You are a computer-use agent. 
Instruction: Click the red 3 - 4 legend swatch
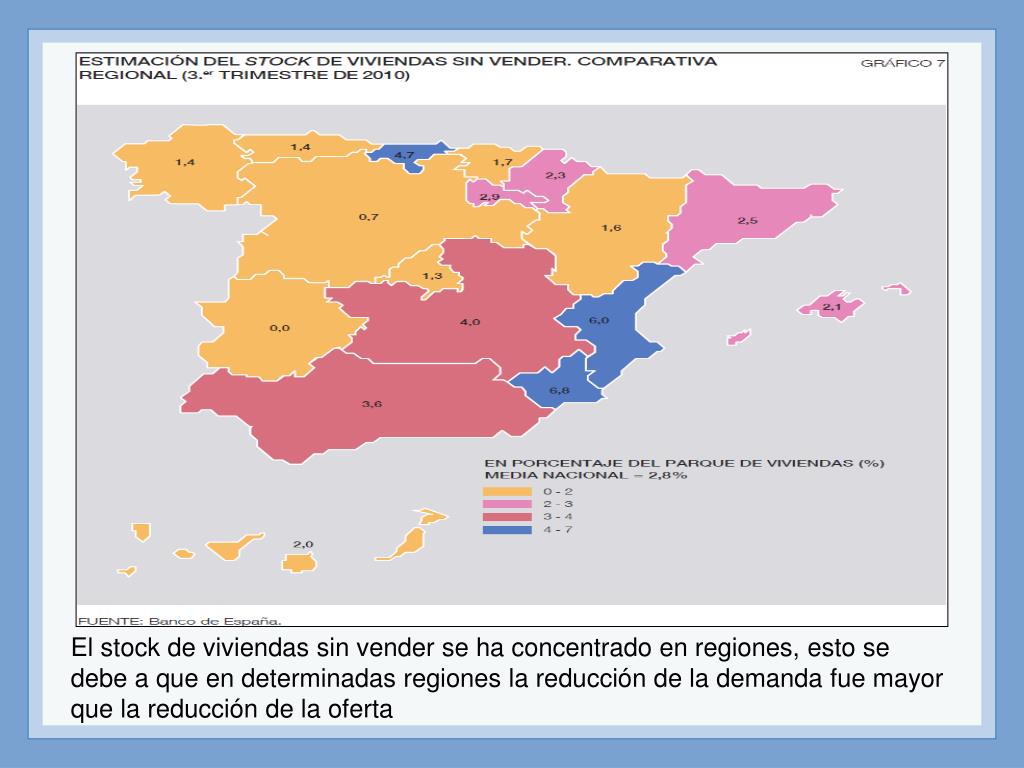pos(507,517)
